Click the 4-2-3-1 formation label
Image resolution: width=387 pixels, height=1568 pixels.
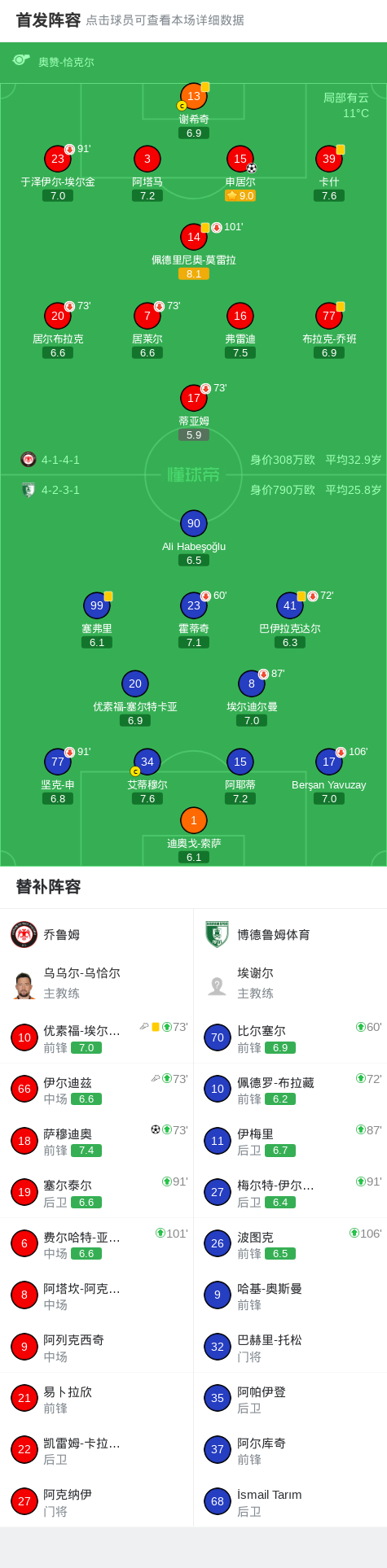(x=61, y=490)
